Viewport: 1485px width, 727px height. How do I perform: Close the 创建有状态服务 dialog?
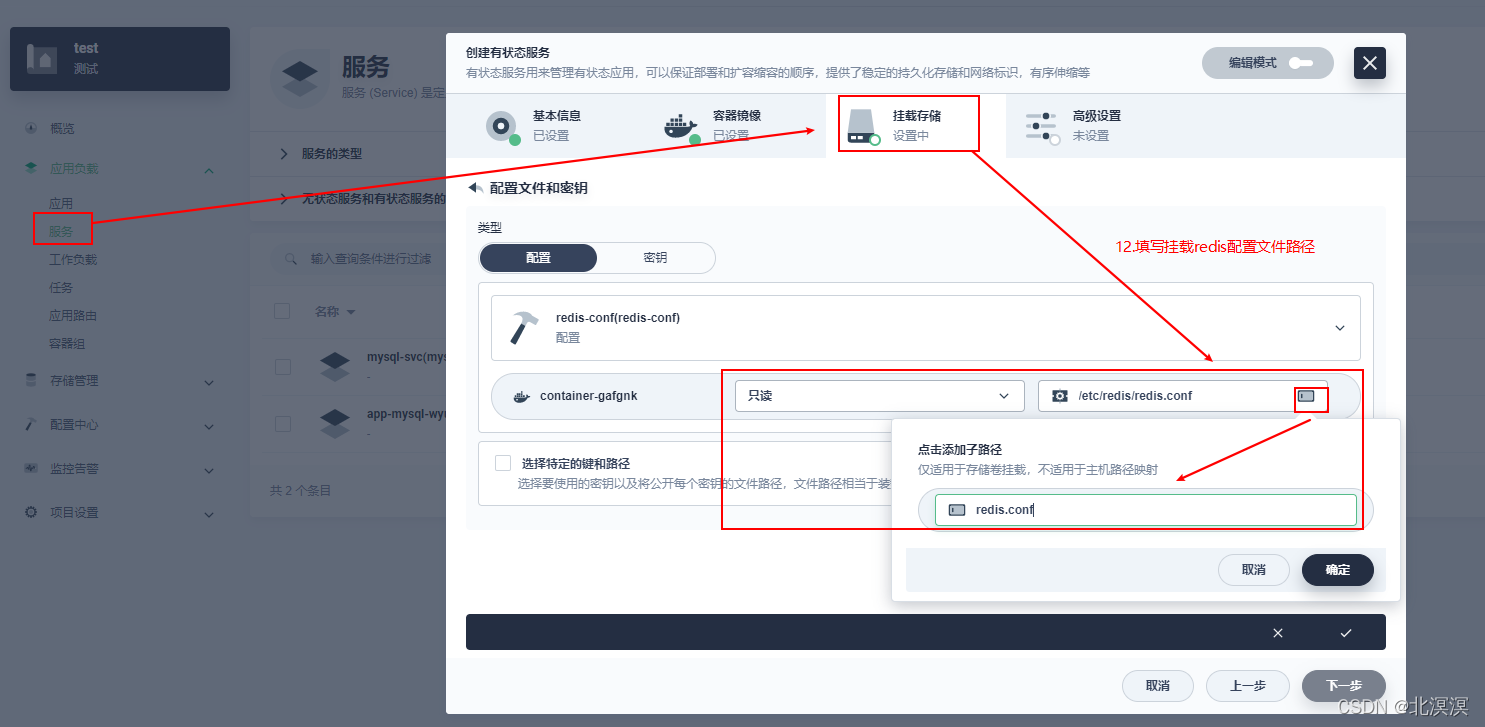[1370, 63]
